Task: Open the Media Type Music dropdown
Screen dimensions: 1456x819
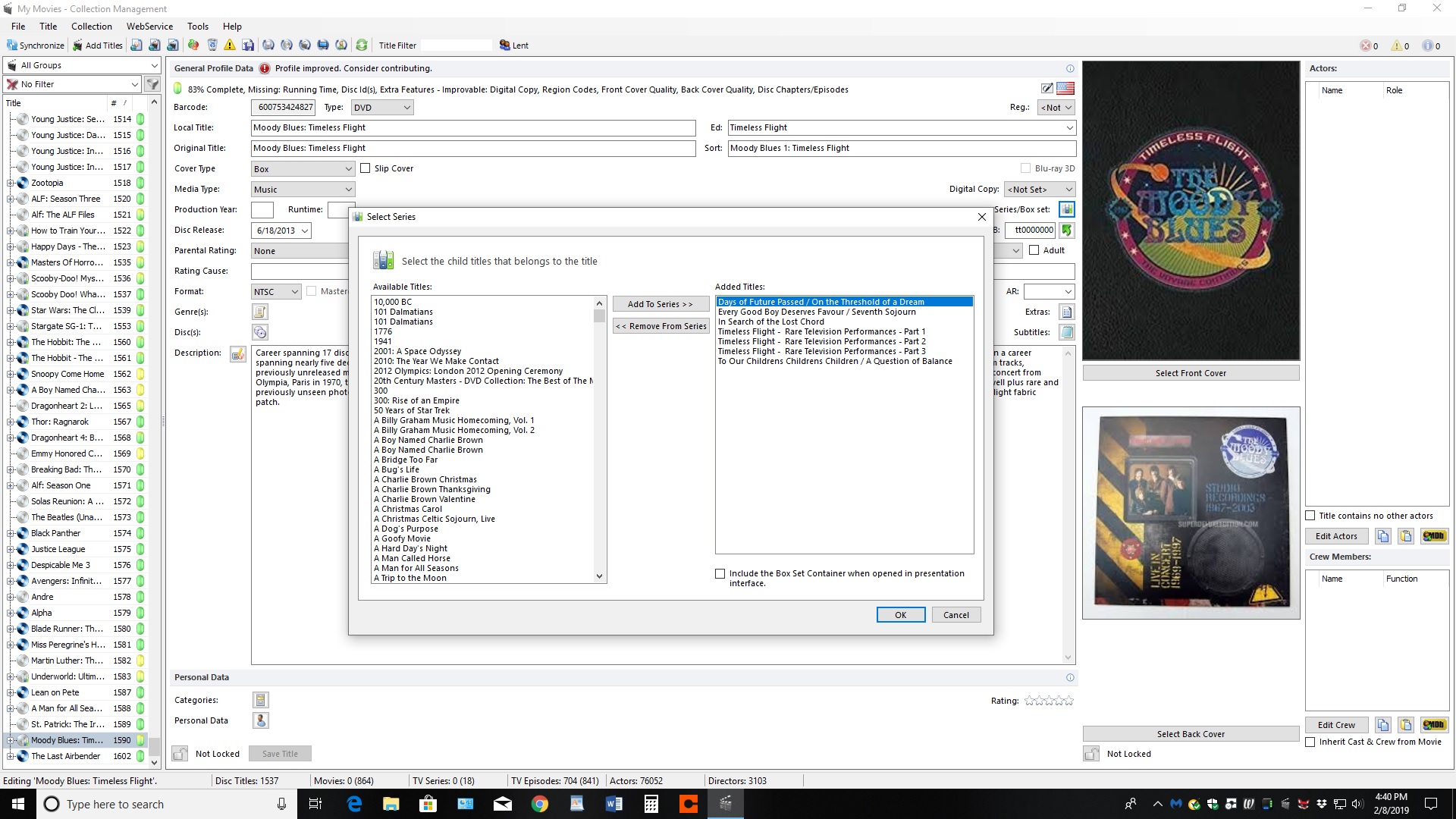Action: 303,190
